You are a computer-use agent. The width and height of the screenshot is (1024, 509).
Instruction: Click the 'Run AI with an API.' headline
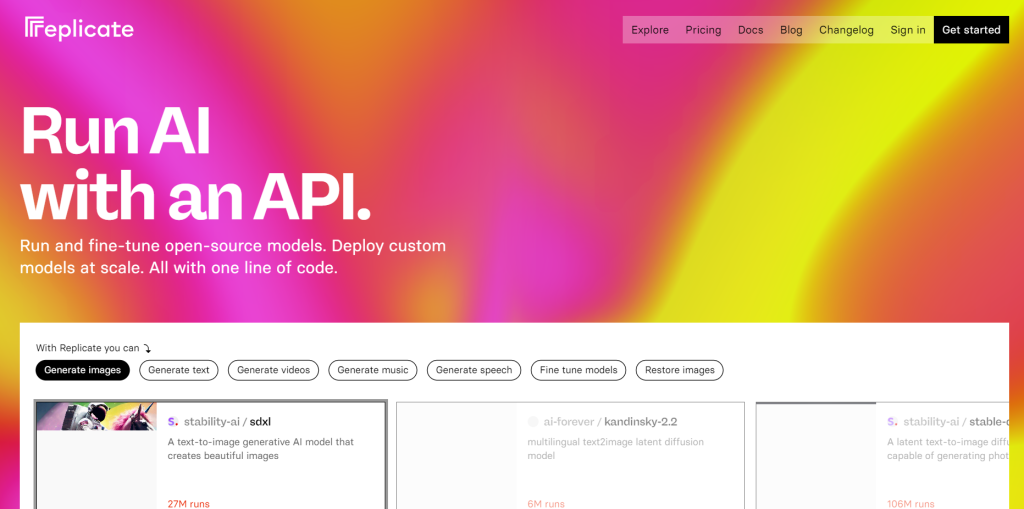pyautogui.click(x=196, y=163)
